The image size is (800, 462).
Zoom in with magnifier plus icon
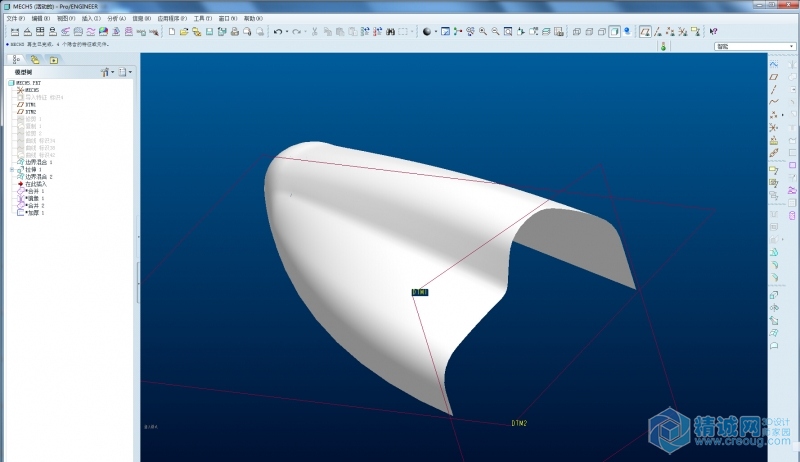(x=483, y=32)
